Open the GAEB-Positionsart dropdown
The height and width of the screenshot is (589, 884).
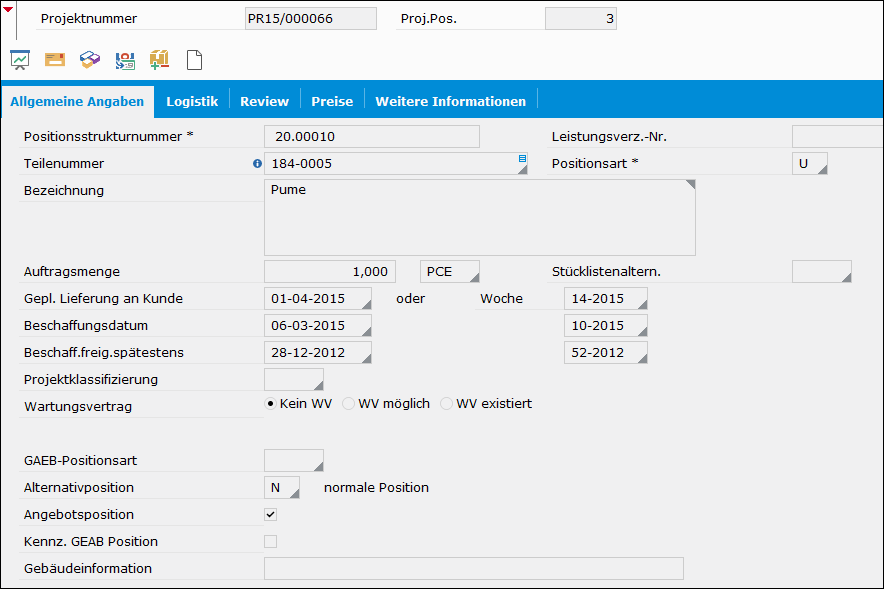[319, 466]
